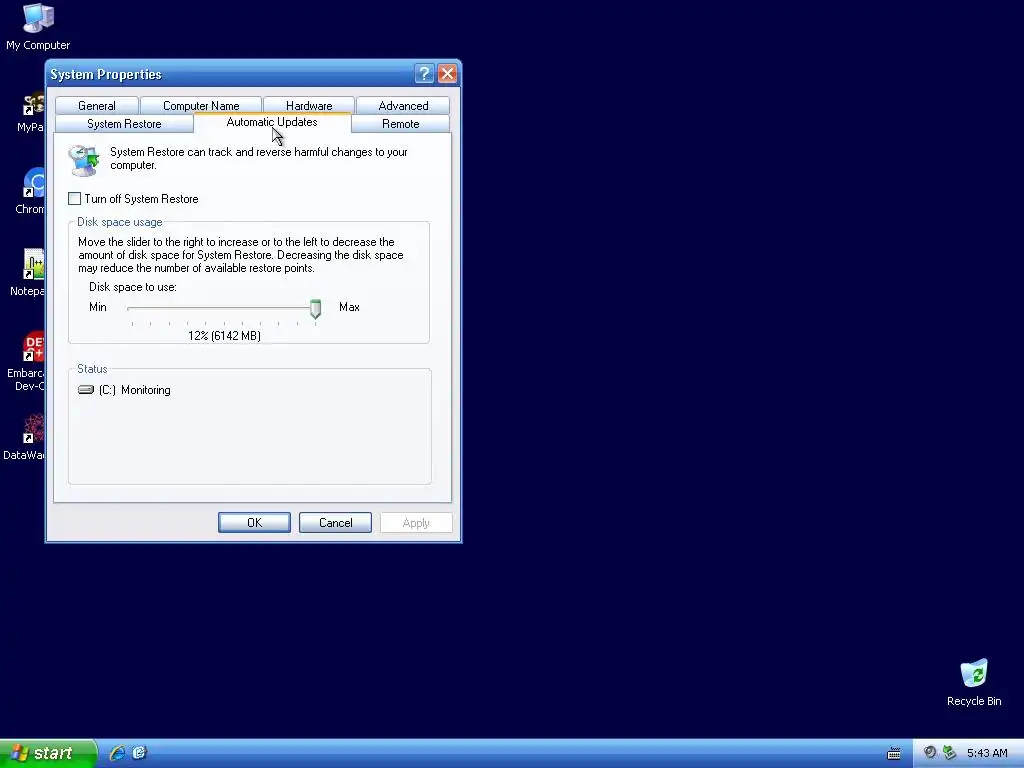Close the System Properties dialog
This screenshot has width=1024, height=768.
(447, 74)
